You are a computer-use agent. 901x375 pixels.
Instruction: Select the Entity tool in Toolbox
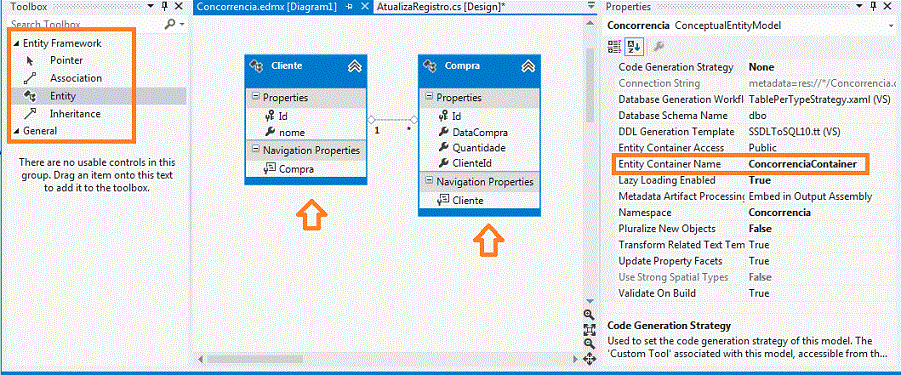(63, 96)
